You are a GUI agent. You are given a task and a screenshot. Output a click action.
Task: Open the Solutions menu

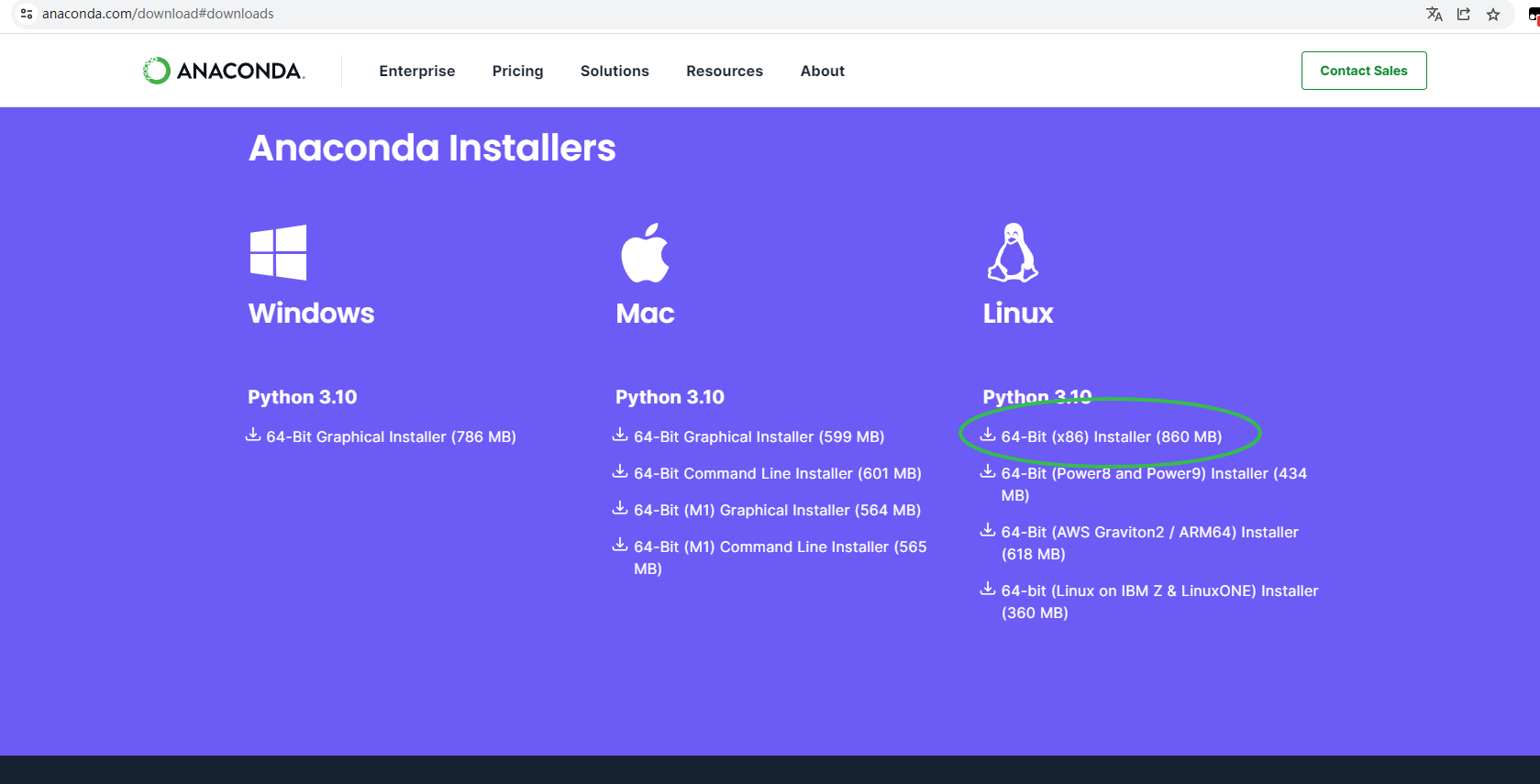coord(615,71)
